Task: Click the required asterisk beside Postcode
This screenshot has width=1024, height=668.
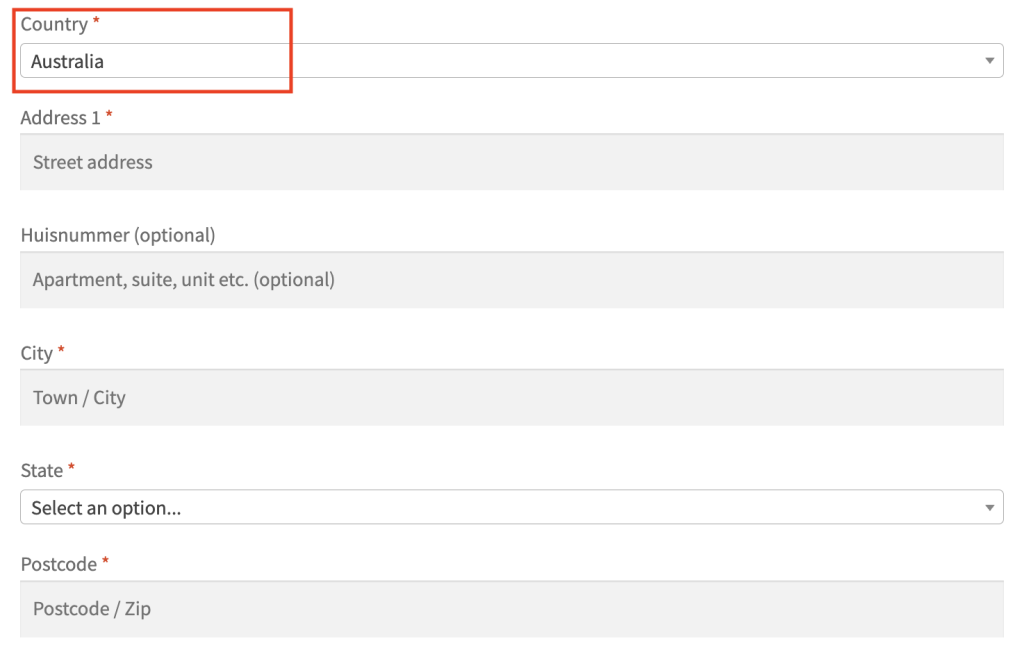Action: [105, 563]
